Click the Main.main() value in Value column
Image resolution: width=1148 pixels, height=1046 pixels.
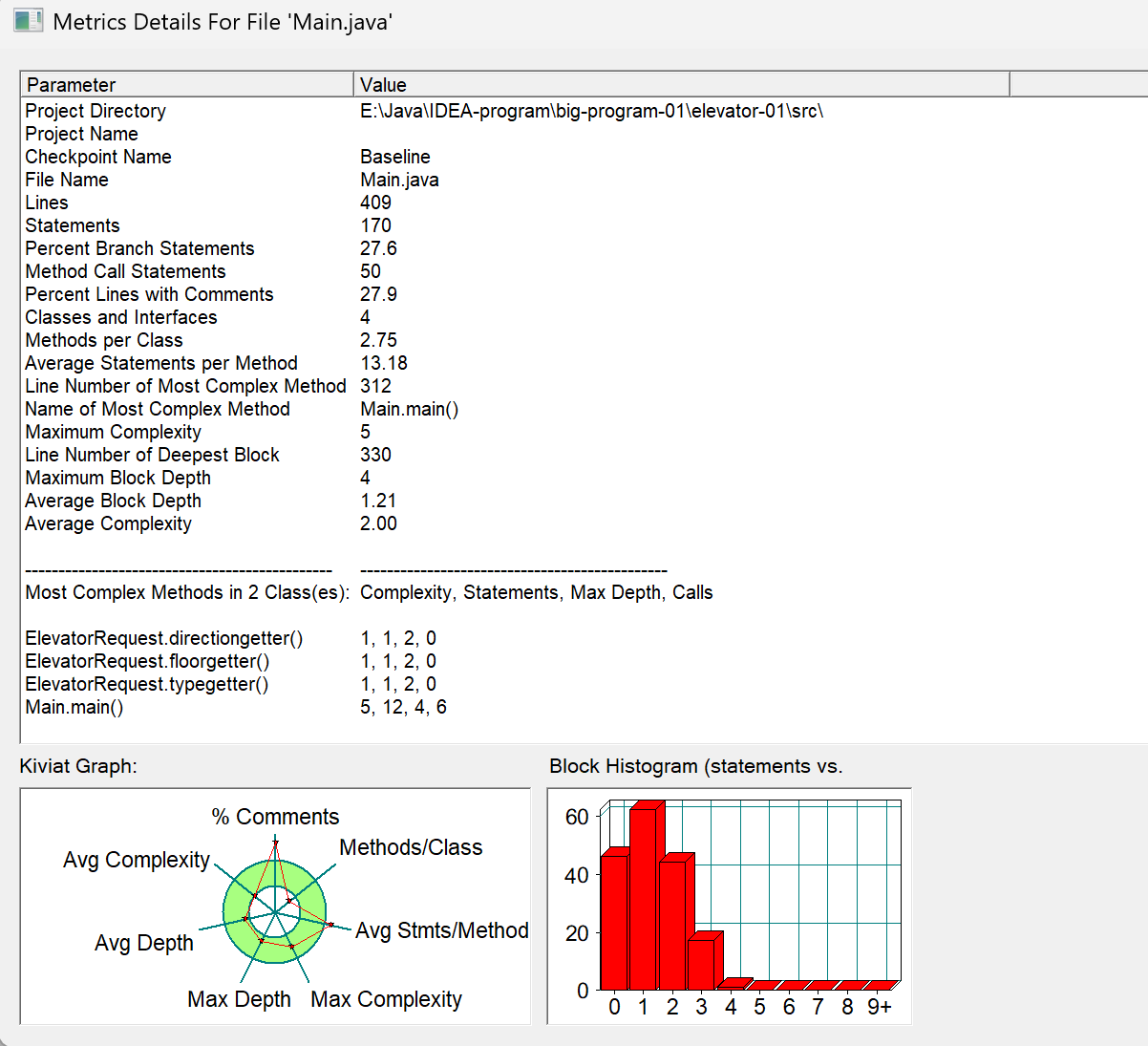point(409,409)
